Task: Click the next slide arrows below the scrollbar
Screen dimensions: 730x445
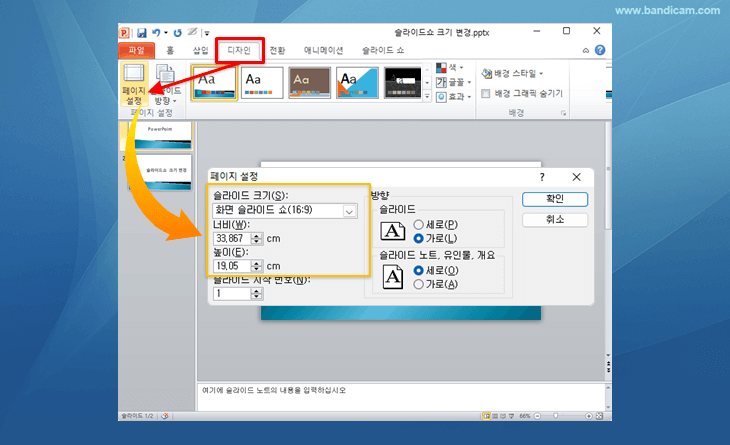Action: coord(608,369)
